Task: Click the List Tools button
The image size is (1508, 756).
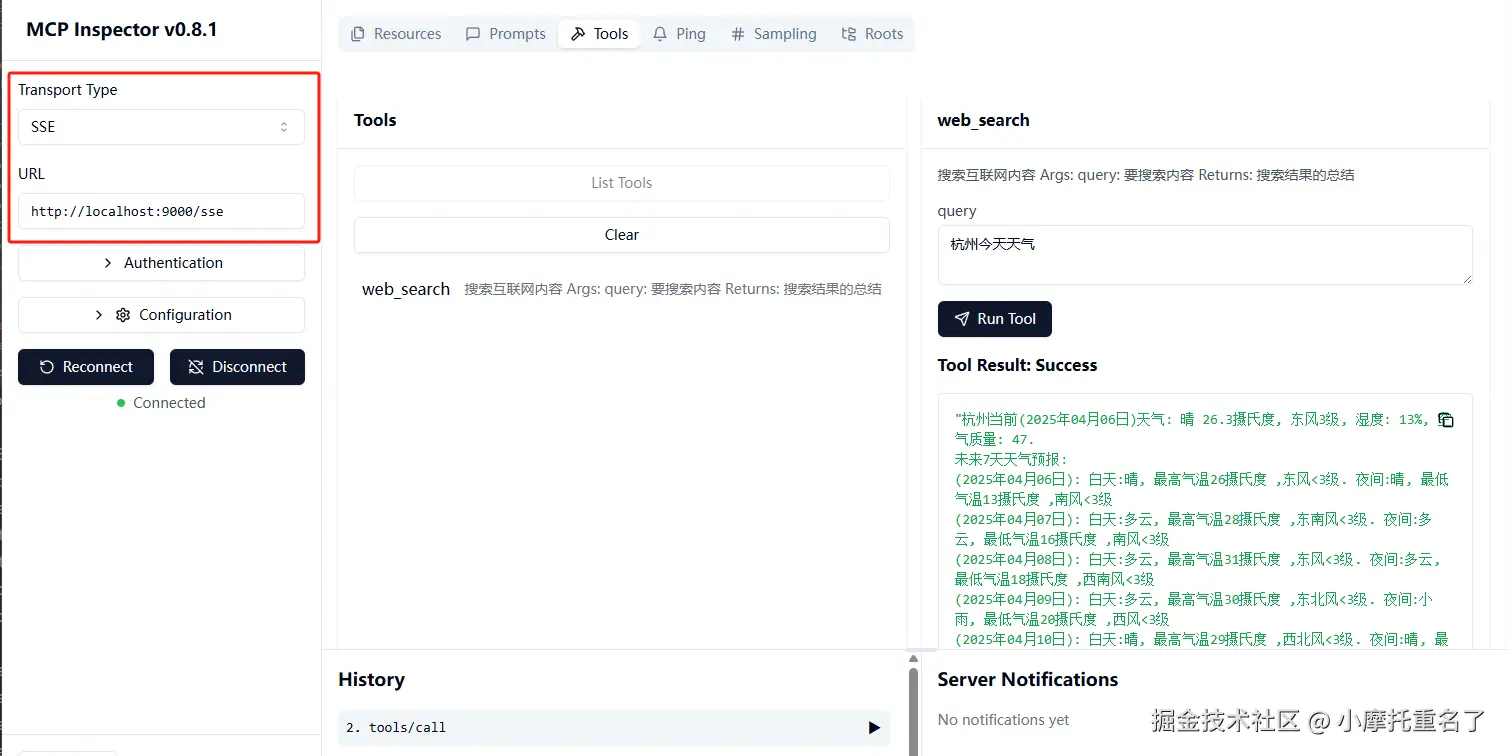Action: coord(622,183)
